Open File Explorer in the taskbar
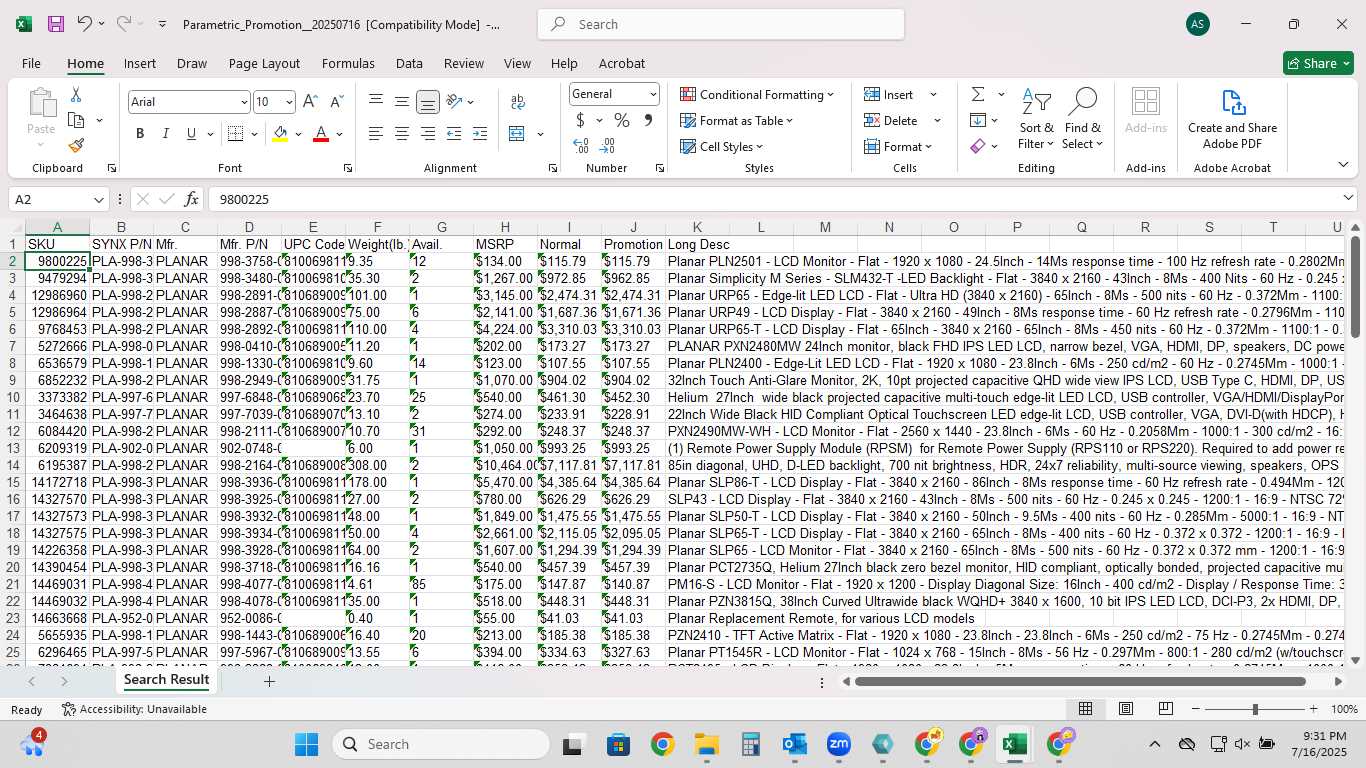This screenshot has width=1366, height=768. 707,744
